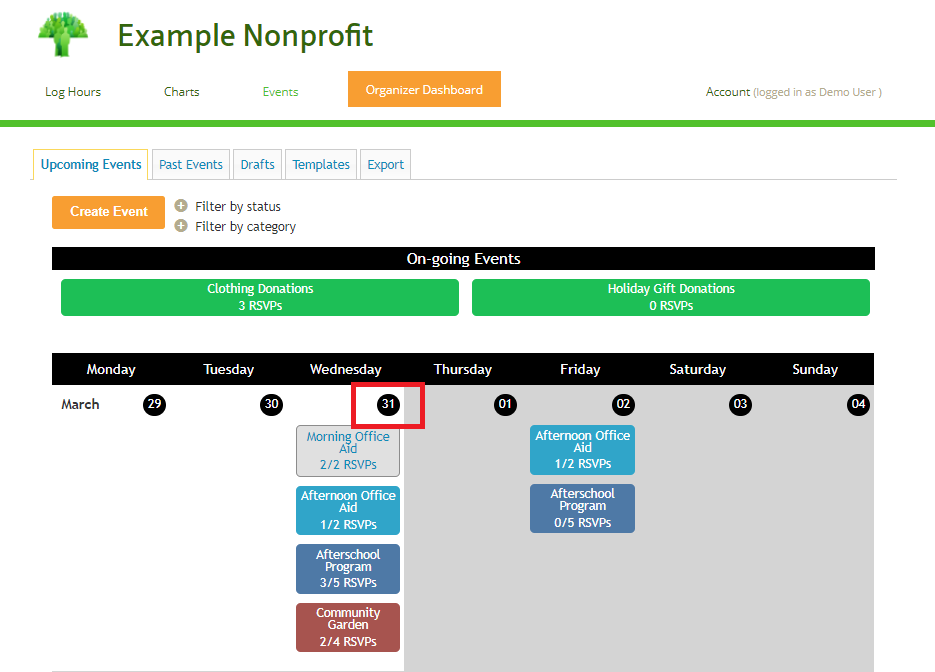Expand the Filter by status plus icon
935x672 pixels.
tap(181, 206)
